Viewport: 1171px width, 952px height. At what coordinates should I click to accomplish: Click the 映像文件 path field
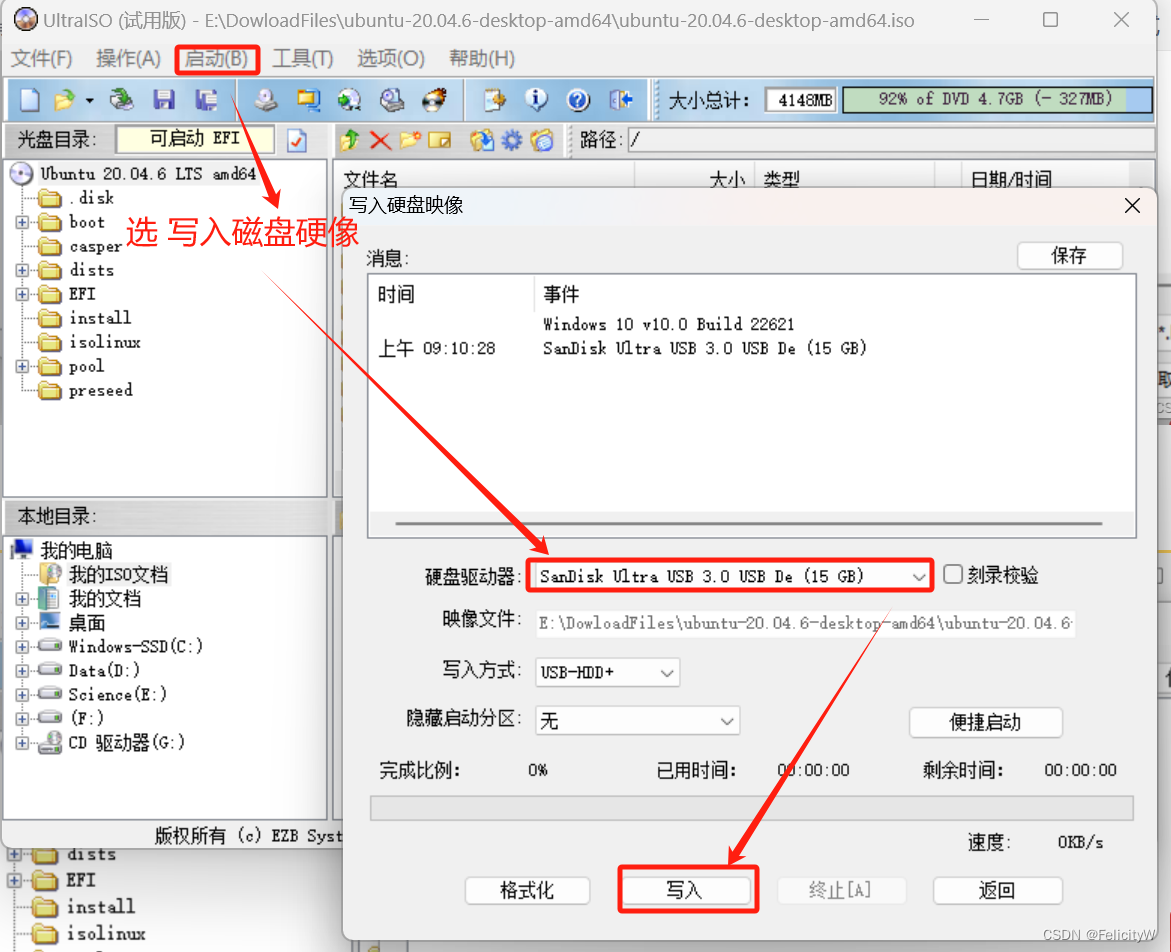(x=805, y=623)
